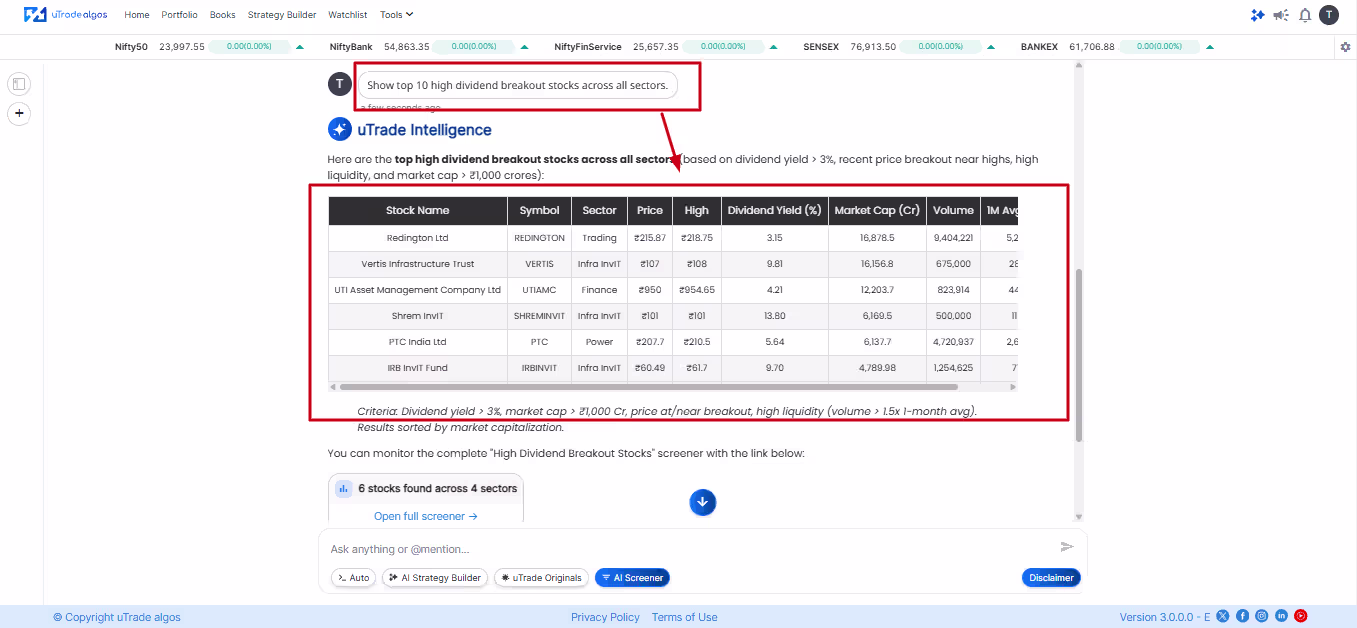Click the Market Cap (Cr) column header
The height and width of the screenshot is (628, 1357).
pyautogui.click(x=877, y=210)
